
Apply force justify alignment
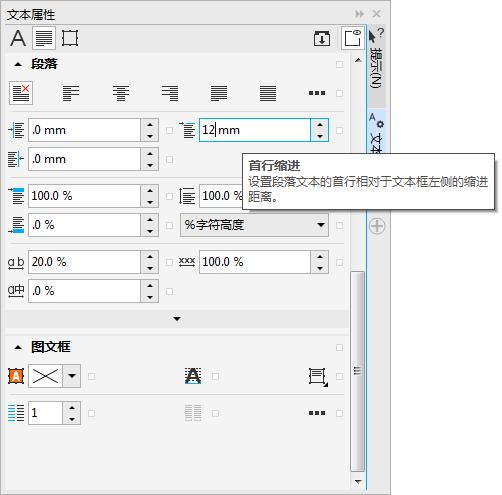pyautogui.click(x=268, y=93)
